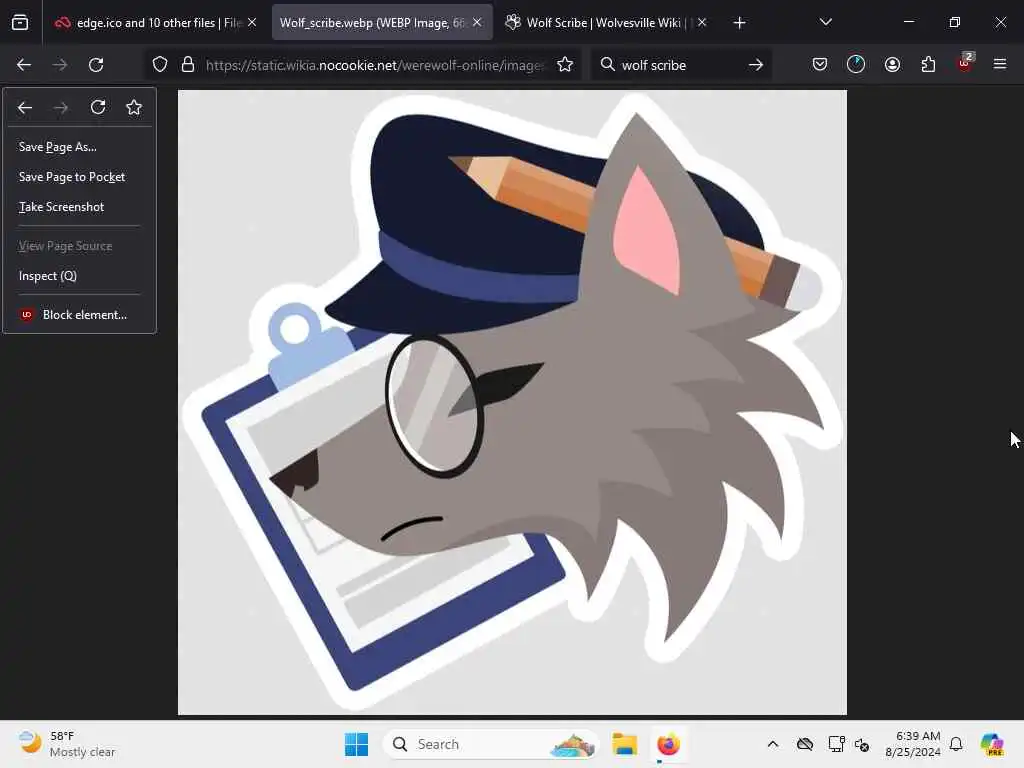
Task: Open the Save to Pocket toolbar button
Action: click(x=820, y=64)
